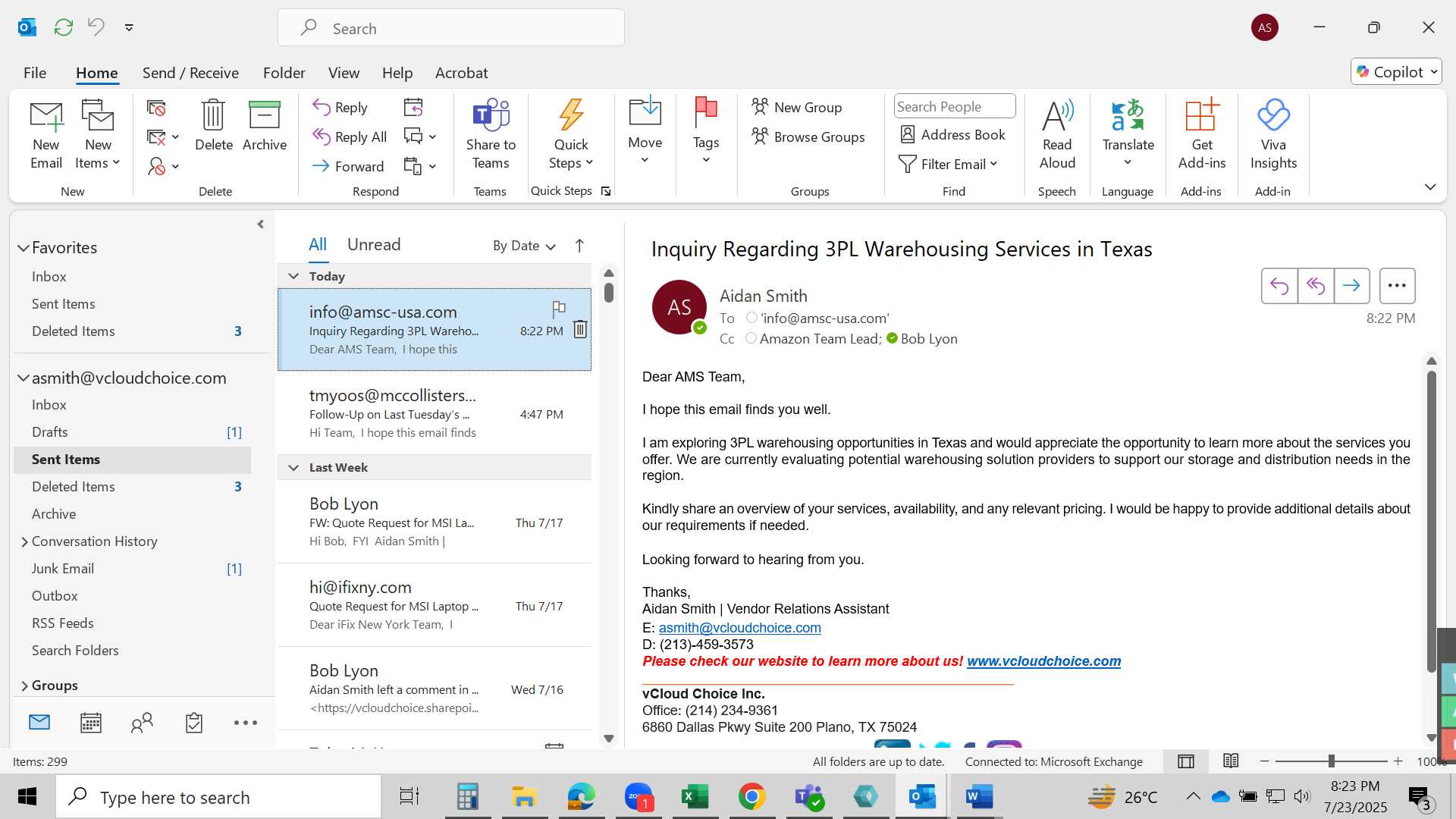Open more actions in reading pane

tap(1397, 286)
